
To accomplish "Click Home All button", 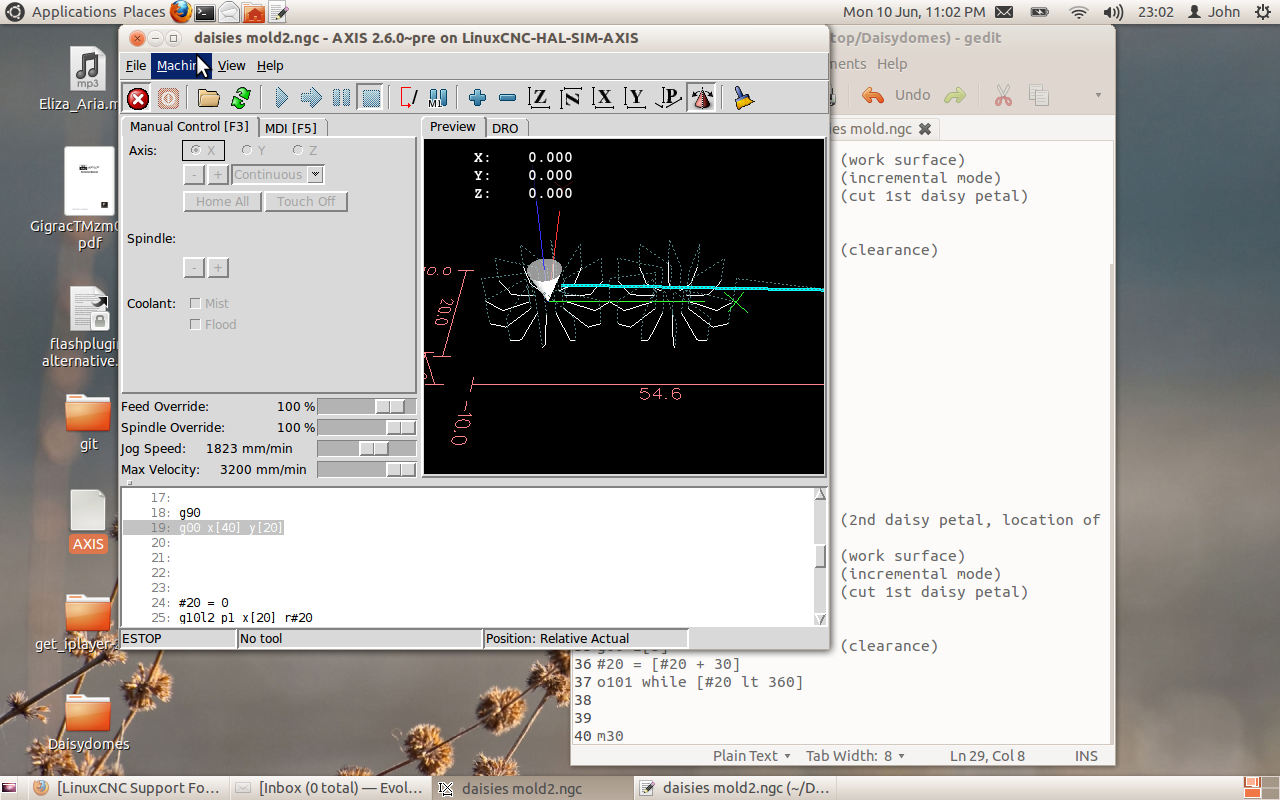I will point(222,201).
